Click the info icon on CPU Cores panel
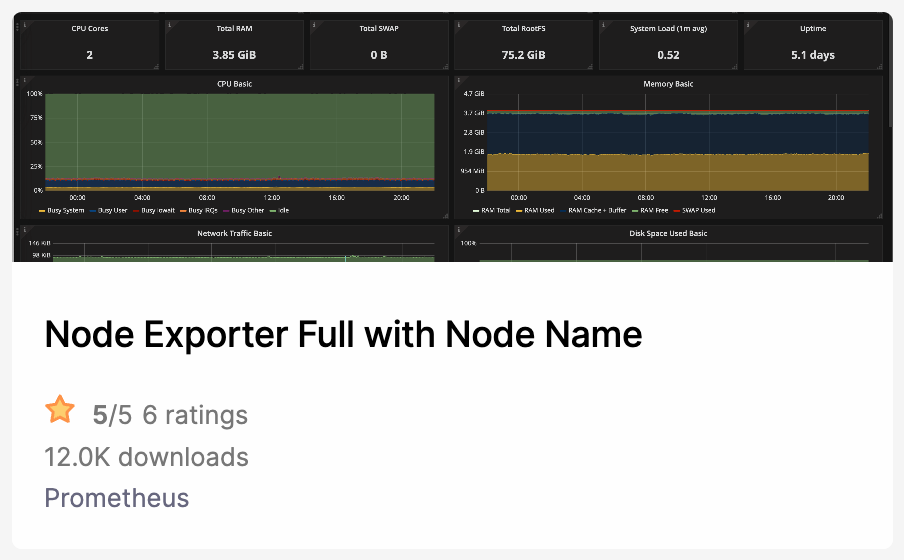 [x=24, y=24]
